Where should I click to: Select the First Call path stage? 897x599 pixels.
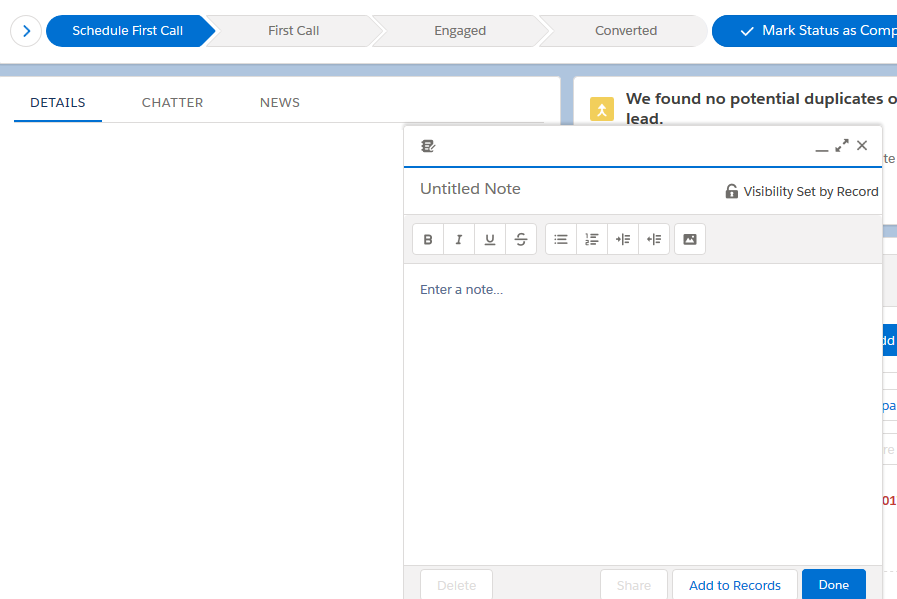click(294, 31)
